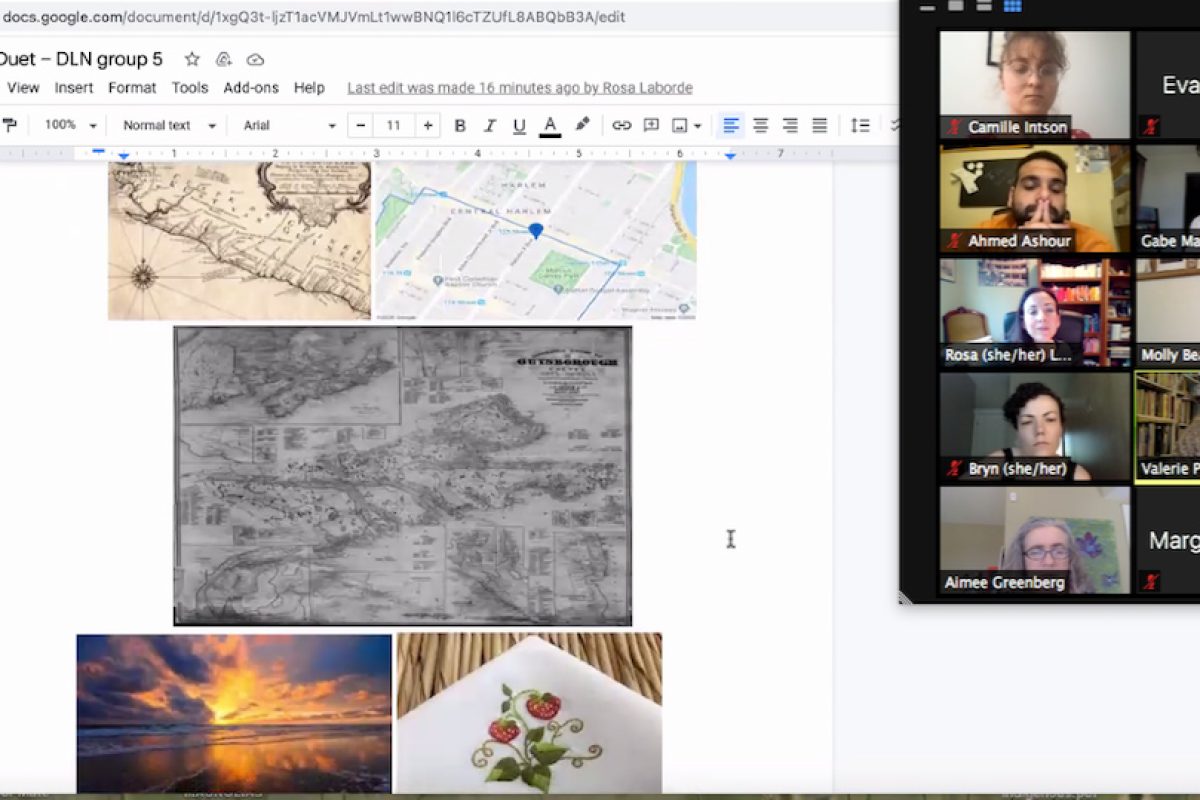1200x800 pixels.
Task: Select justified text alignment
Action: point(819,125)
